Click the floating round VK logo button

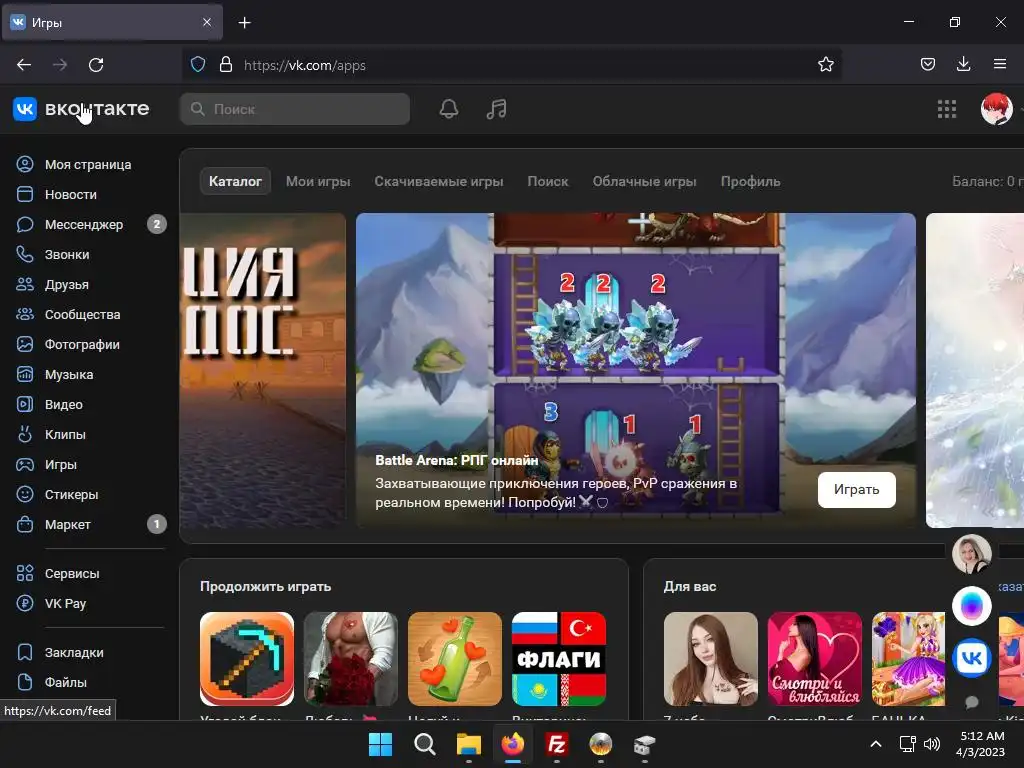[x=972, y=658]
